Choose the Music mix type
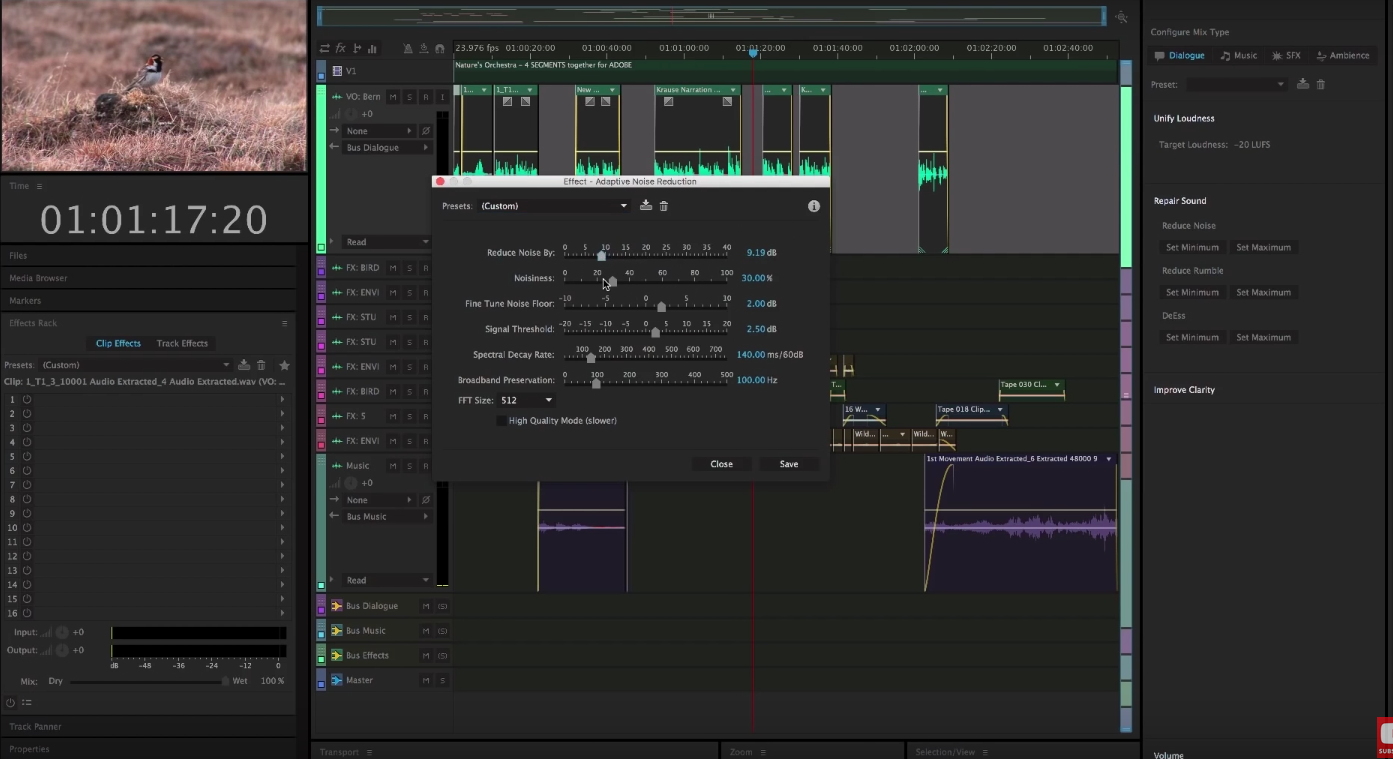The height and width of the screenshot is (759, 1393). (x=1239, y=56)
